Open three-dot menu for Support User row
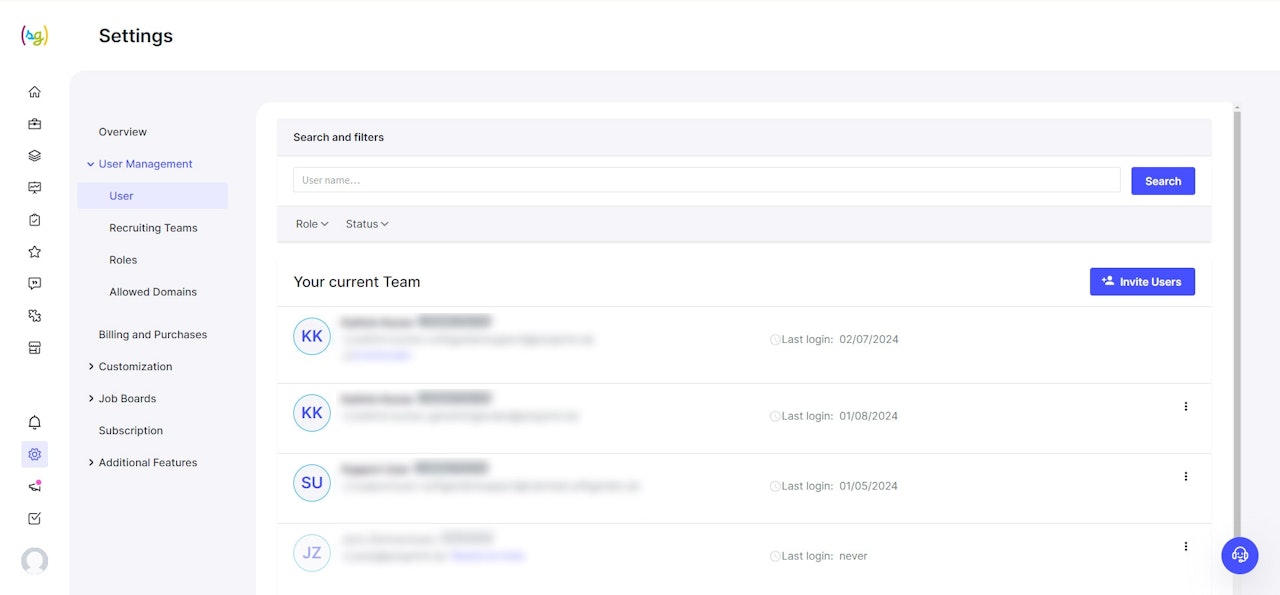Image resolution: width=1280 pixels, height=595 pixels. click(1186, 476)
